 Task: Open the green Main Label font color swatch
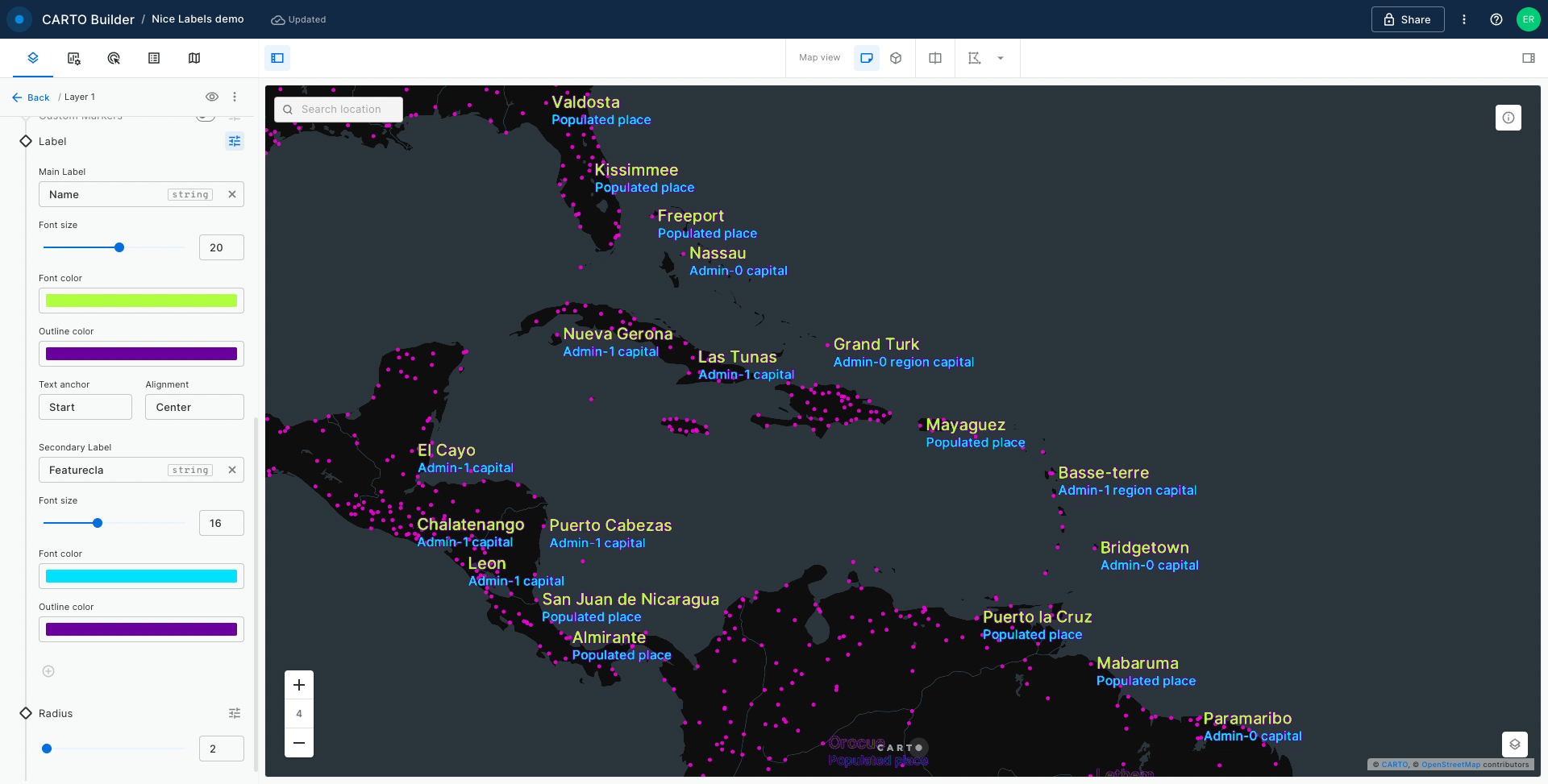coord(141,301)
